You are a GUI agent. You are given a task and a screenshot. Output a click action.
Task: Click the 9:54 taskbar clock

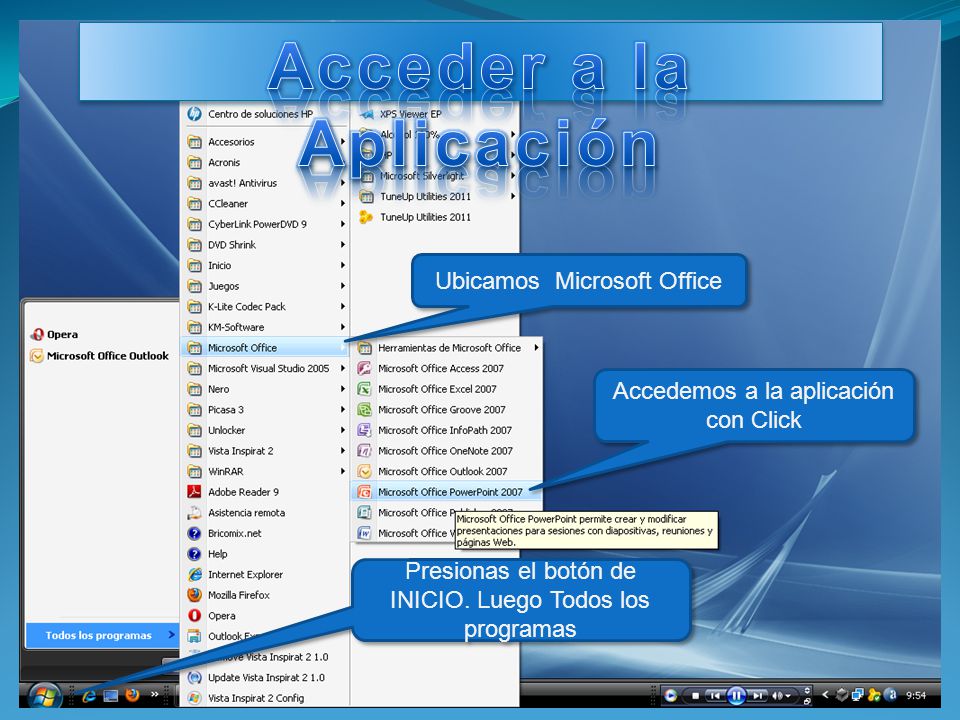click(916, 696)
